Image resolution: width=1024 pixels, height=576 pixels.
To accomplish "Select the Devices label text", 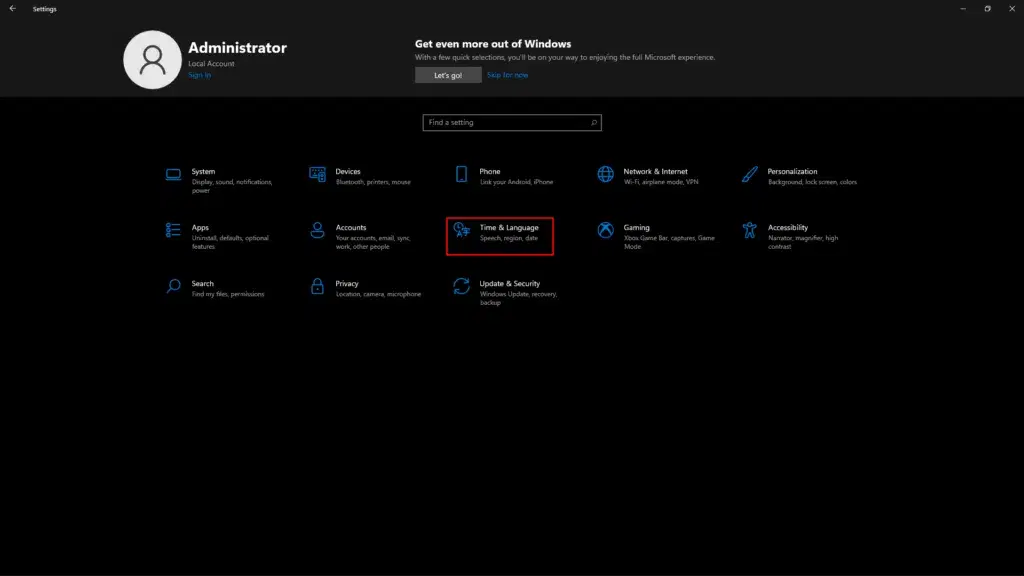I will pos(348,171).
